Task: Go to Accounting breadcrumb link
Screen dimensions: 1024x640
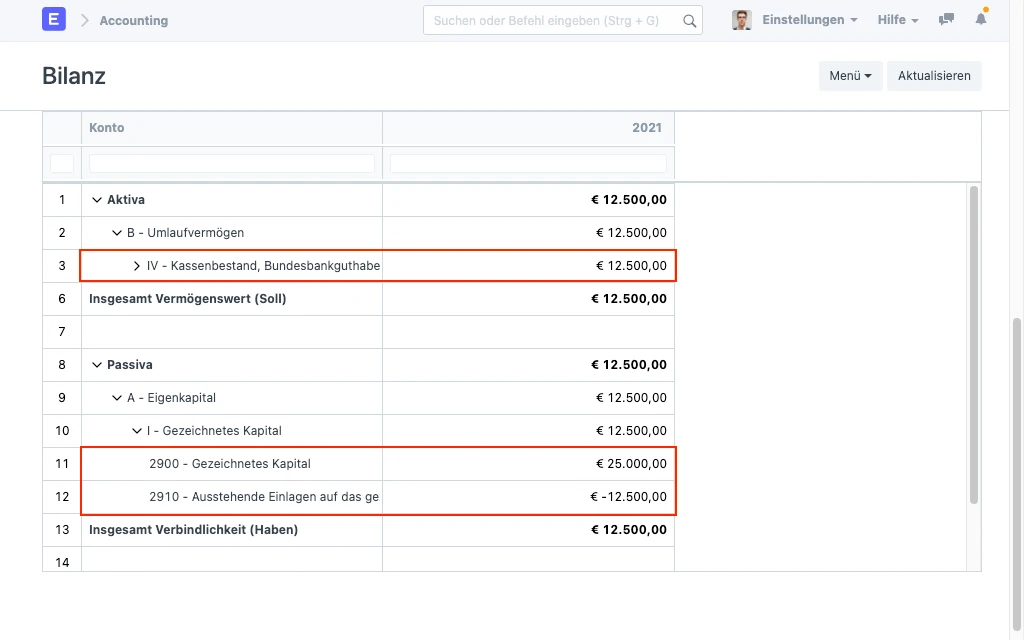Action: 134,20
